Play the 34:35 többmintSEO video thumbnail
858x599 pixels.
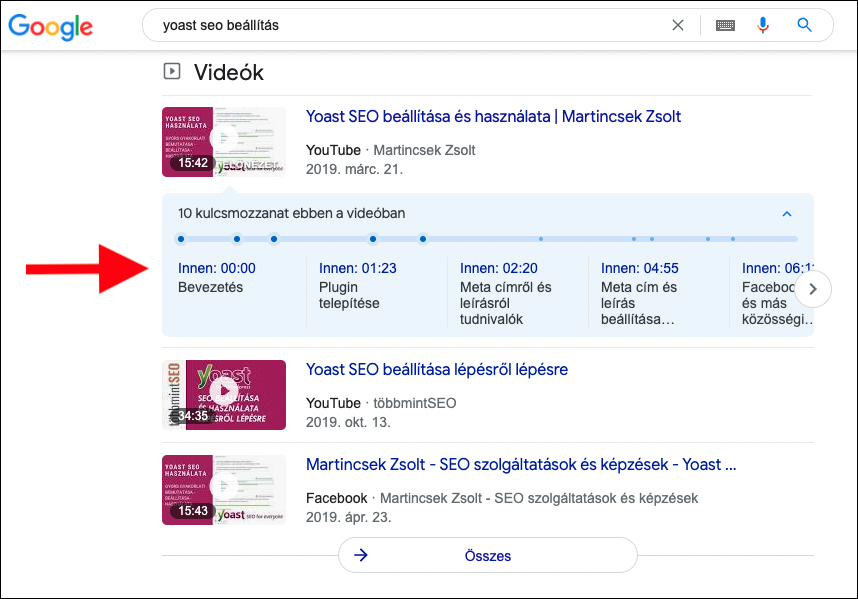(224, 395)
